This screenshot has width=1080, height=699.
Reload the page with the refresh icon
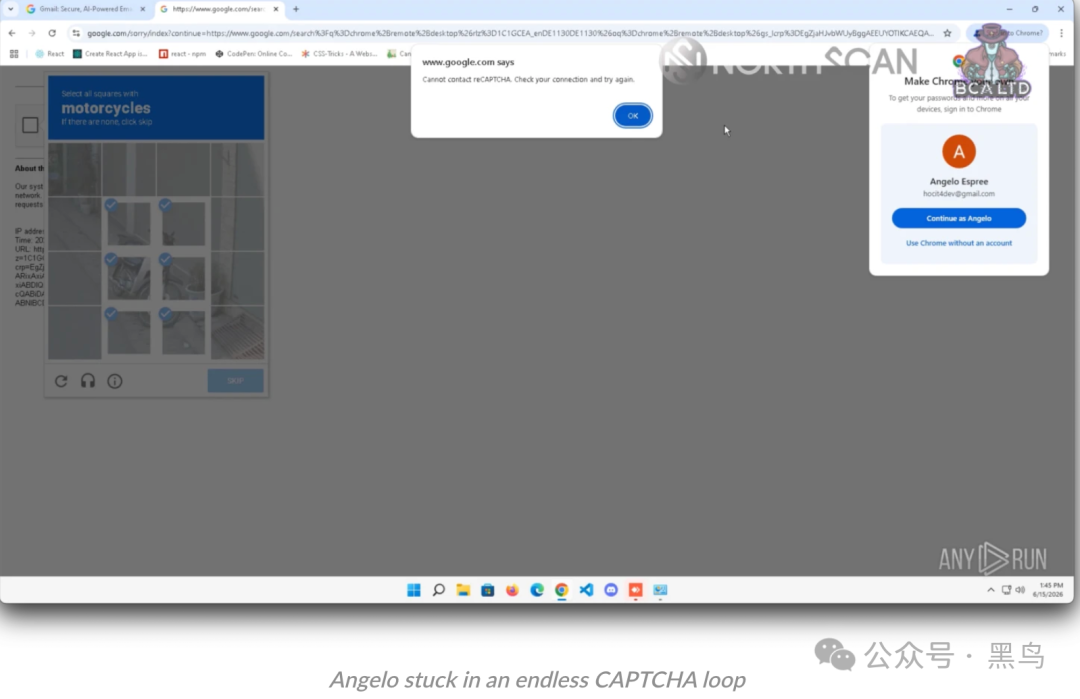pyautogui.click(x=52, y=33)
